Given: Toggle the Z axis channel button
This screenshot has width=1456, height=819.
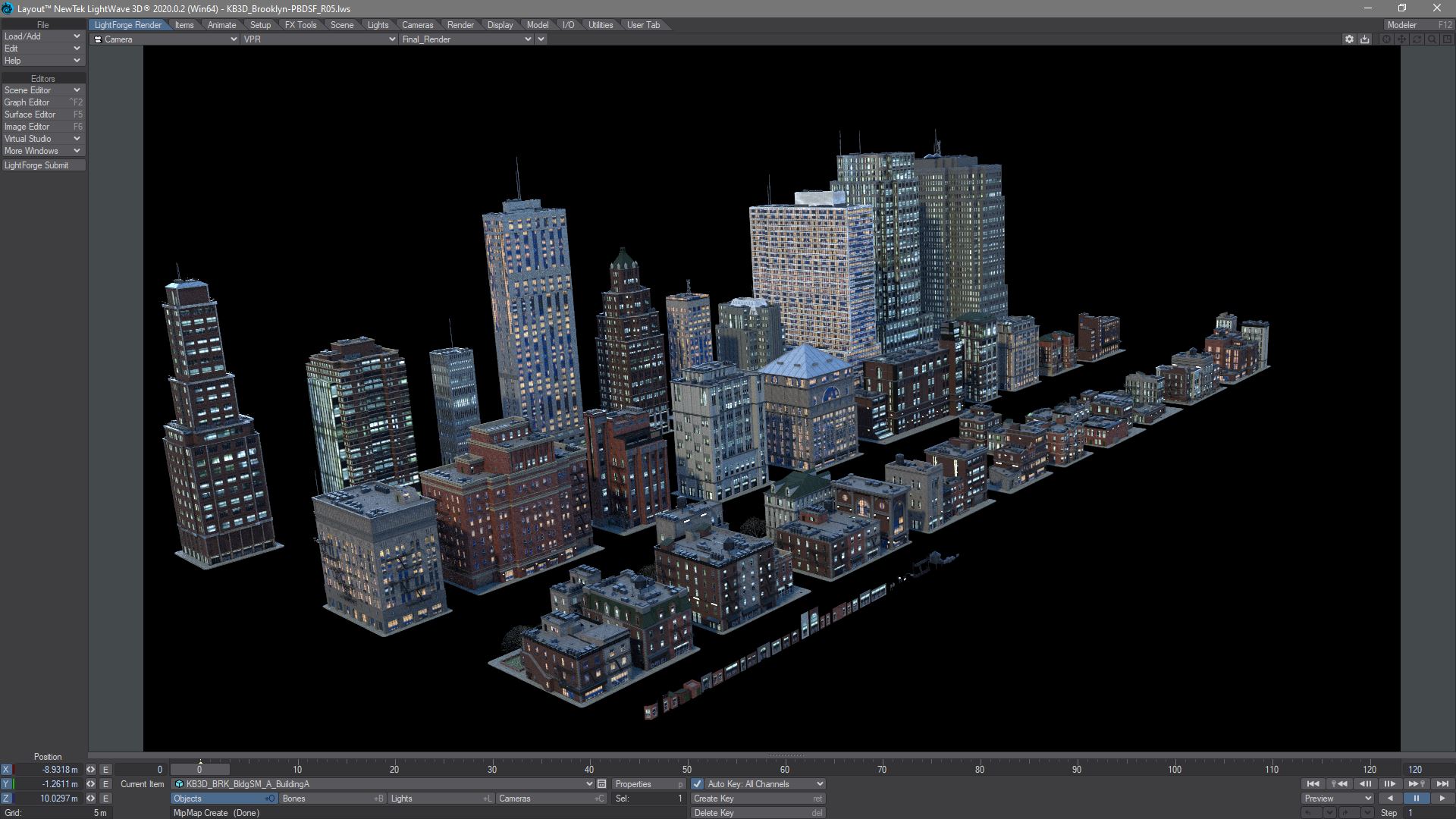Looking at the screenshot, I should [6, 799].
